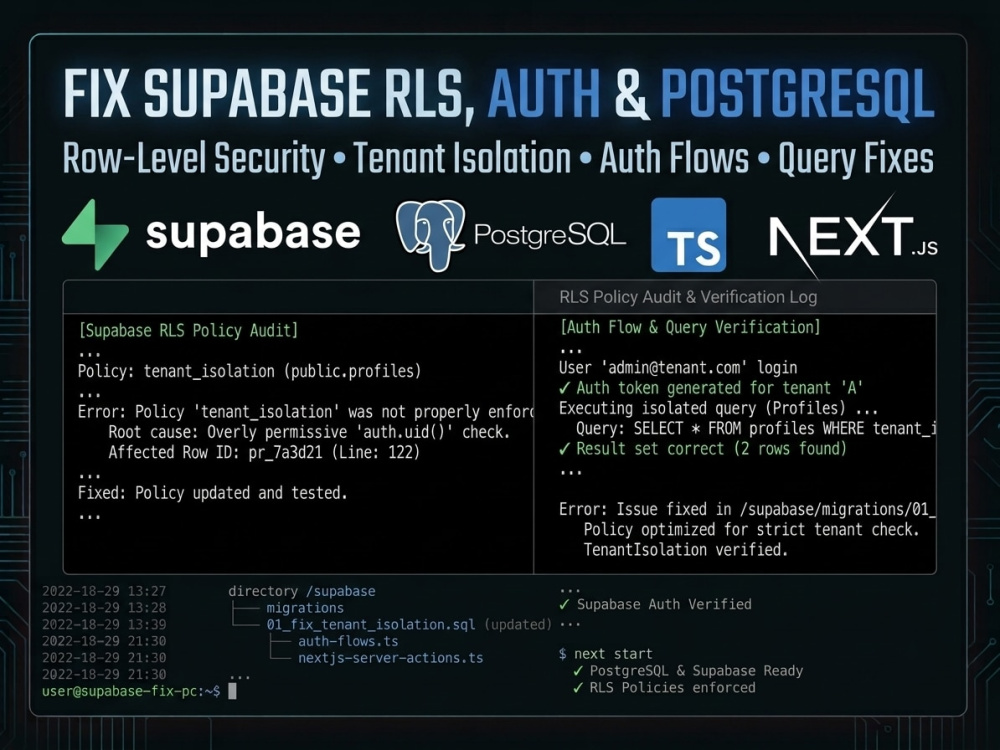Click the 'directory /supabase' tree root
1000x750 pixels.
[x=302, y=591]
